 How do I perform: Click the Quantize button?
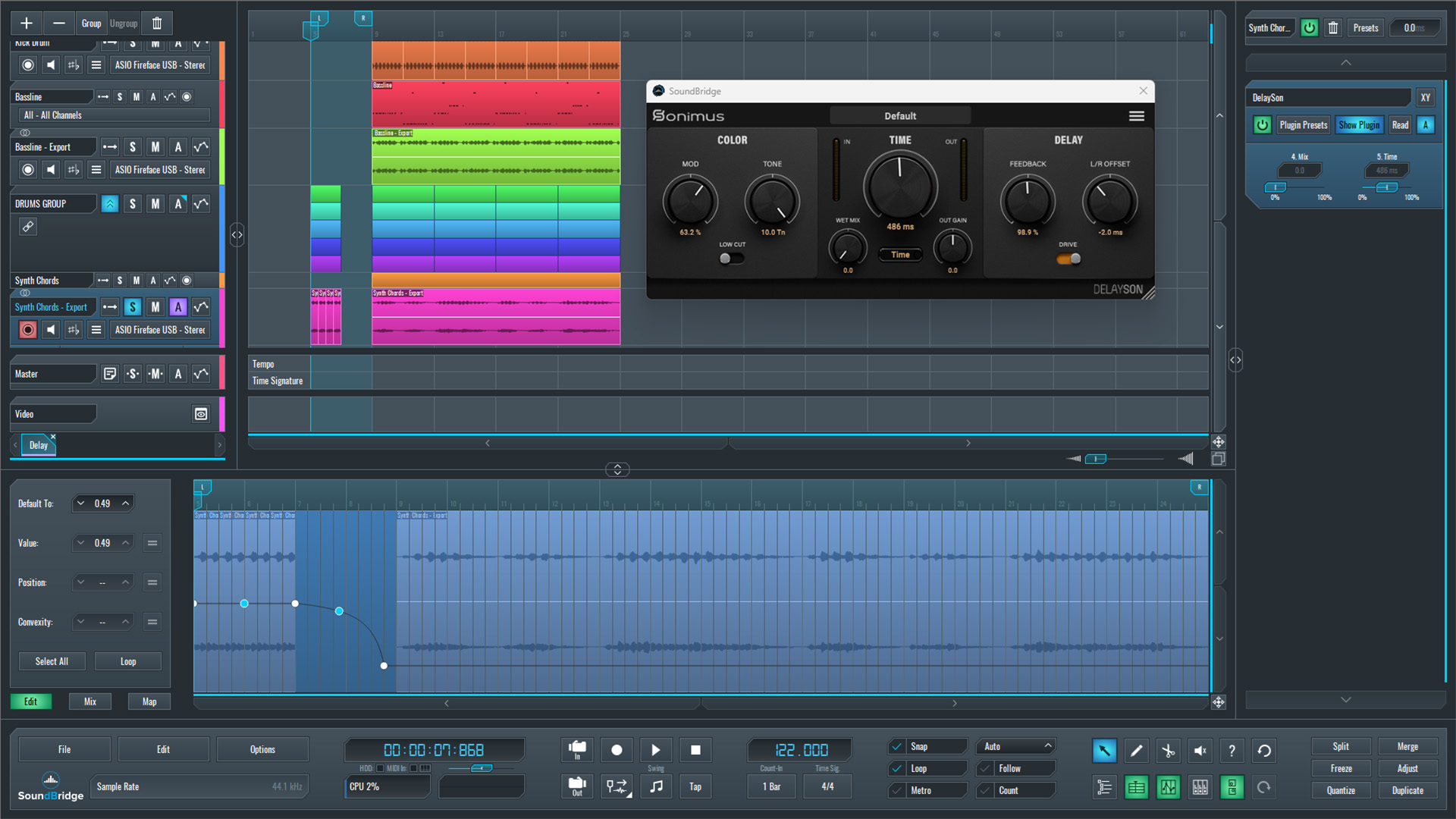click(x=1341, y=791)
